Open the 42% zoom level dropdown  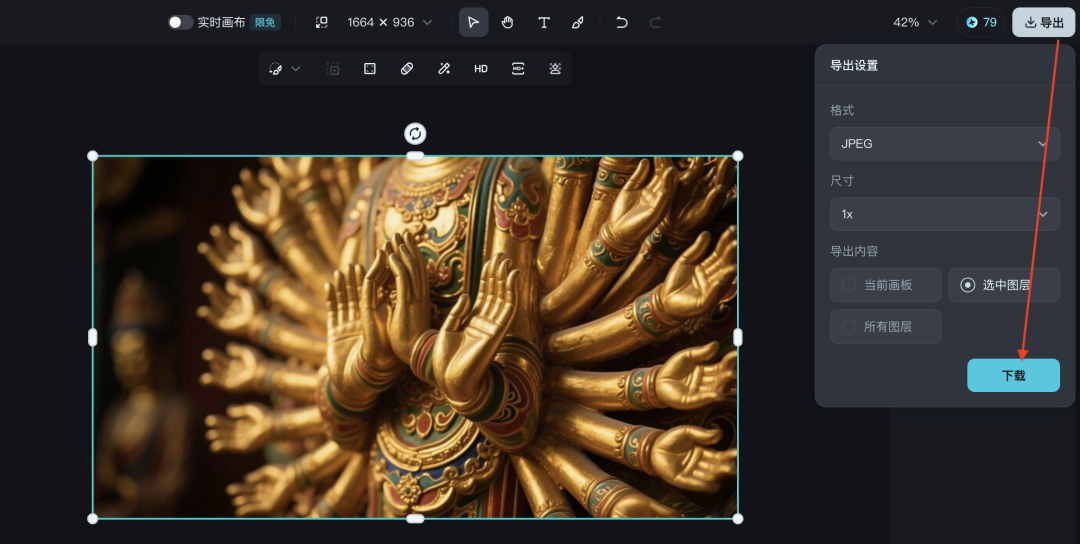[915, 22]
